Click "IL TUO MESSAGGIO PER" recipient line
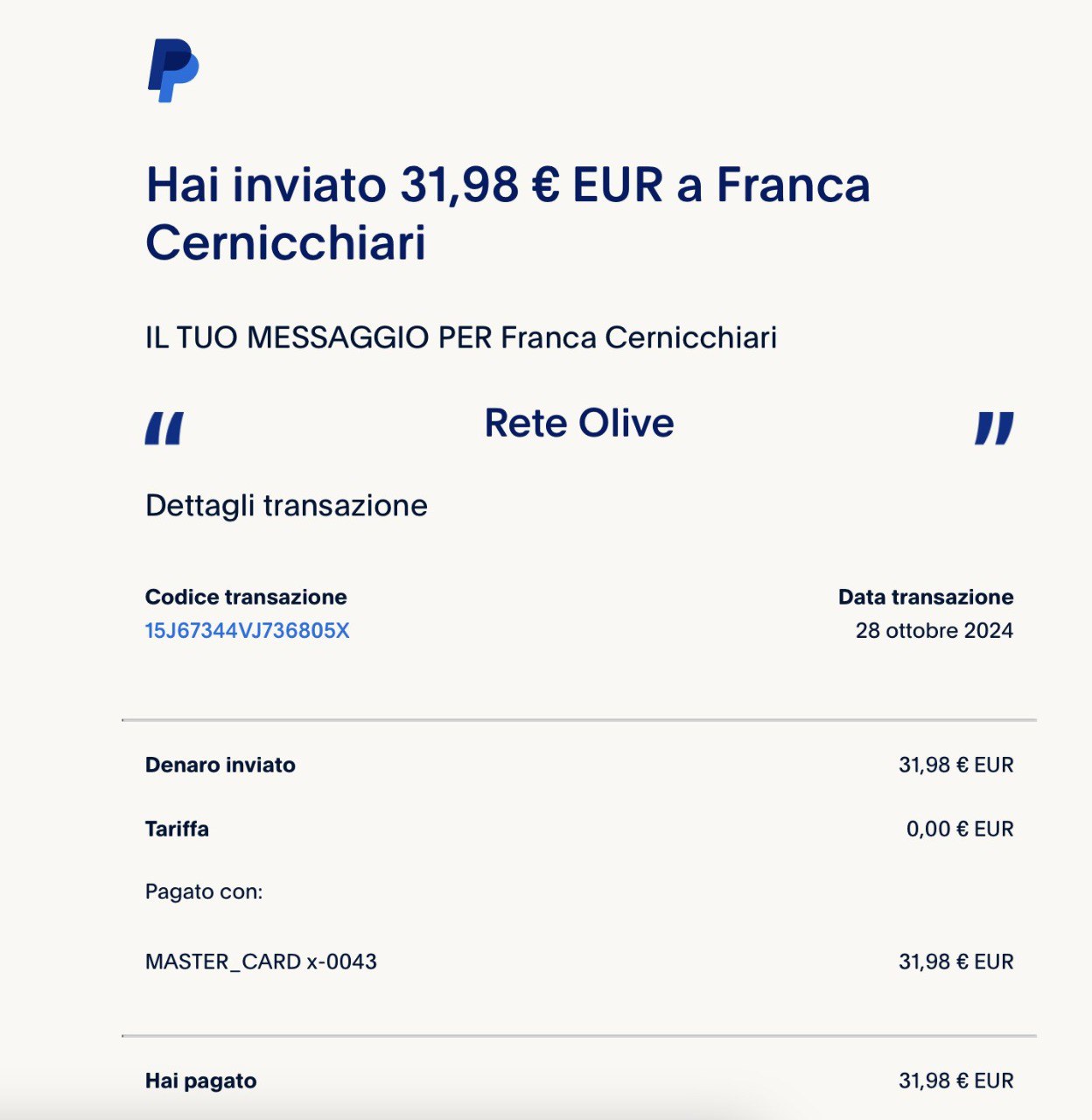 pyautogui.click(x=461, y=338)
